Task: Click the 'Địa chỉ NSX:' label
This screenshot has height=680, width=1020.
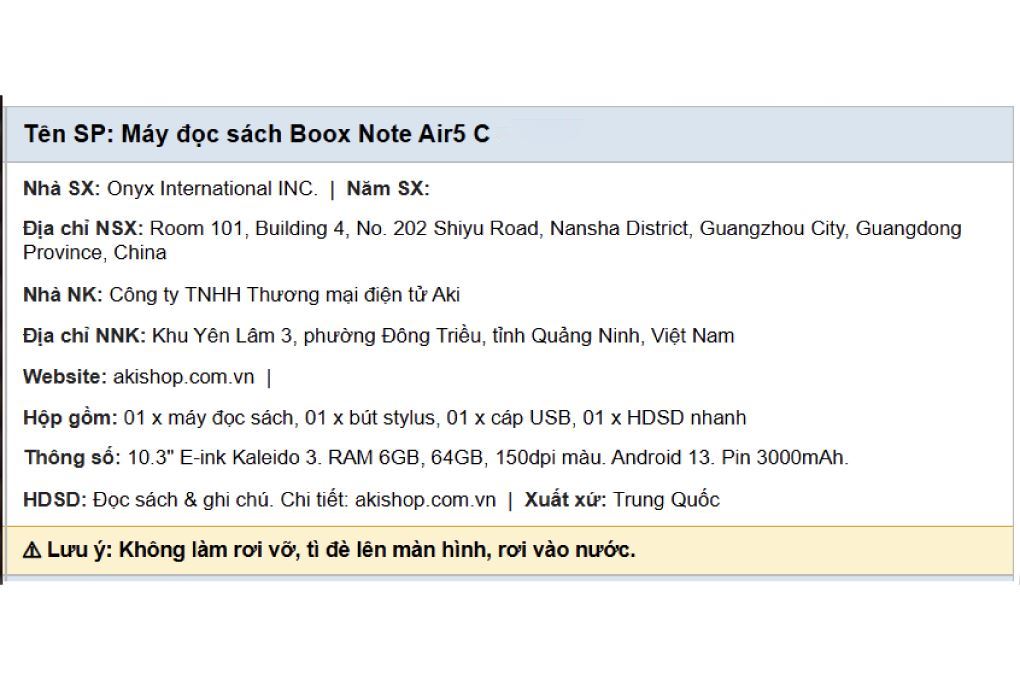Action: (x=83, y=228)
